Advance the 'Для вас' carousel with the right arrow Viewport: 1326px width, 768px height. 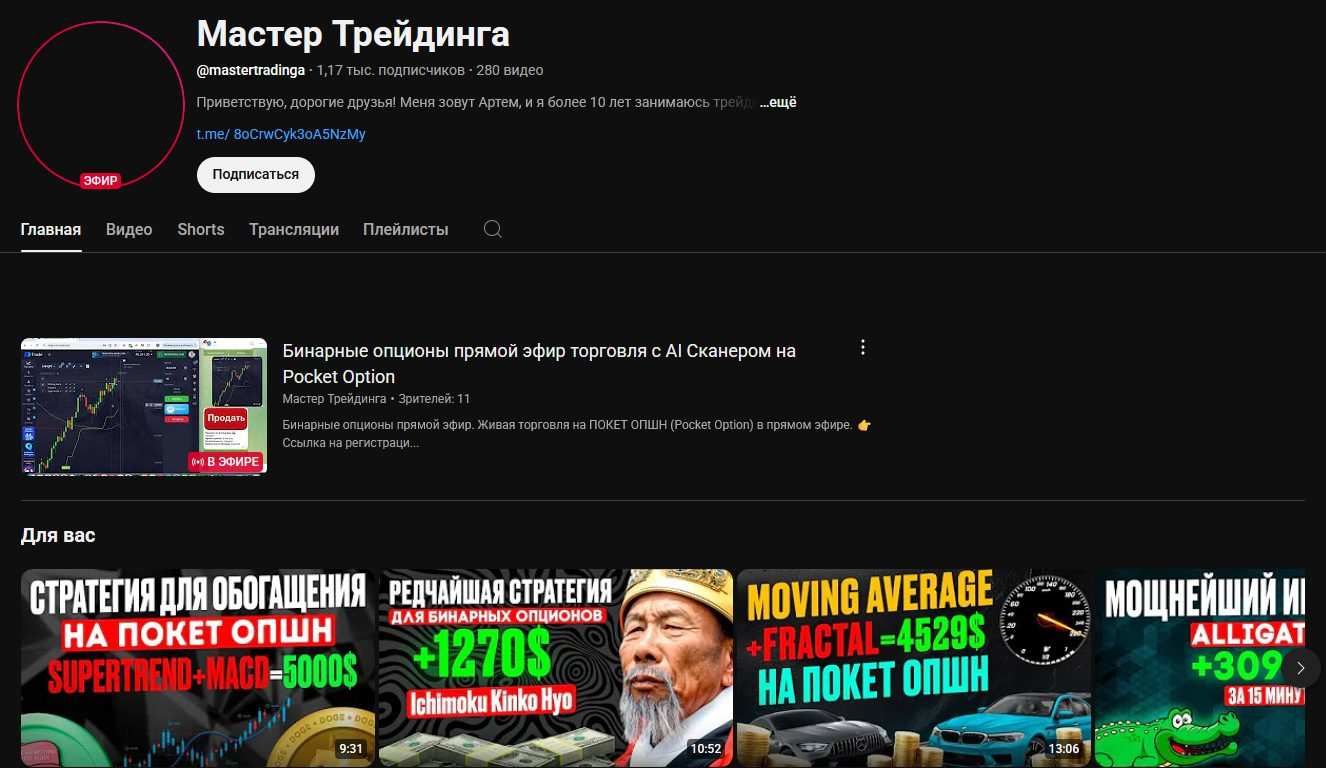tap(1300, 668)
